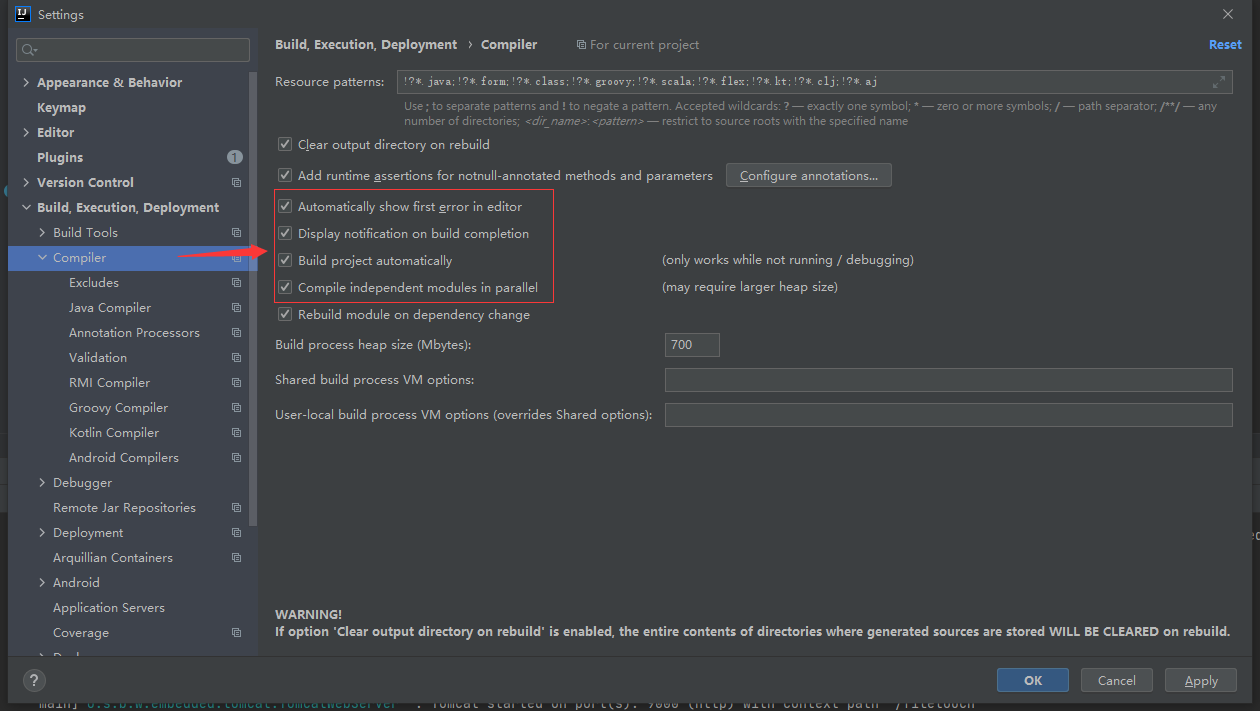Image resolution: width=1260 pixels, height=711 pixels.
Task: Click the project-level icon beside Build Tools
Action: pyautogui.click(x=236, y=233)
